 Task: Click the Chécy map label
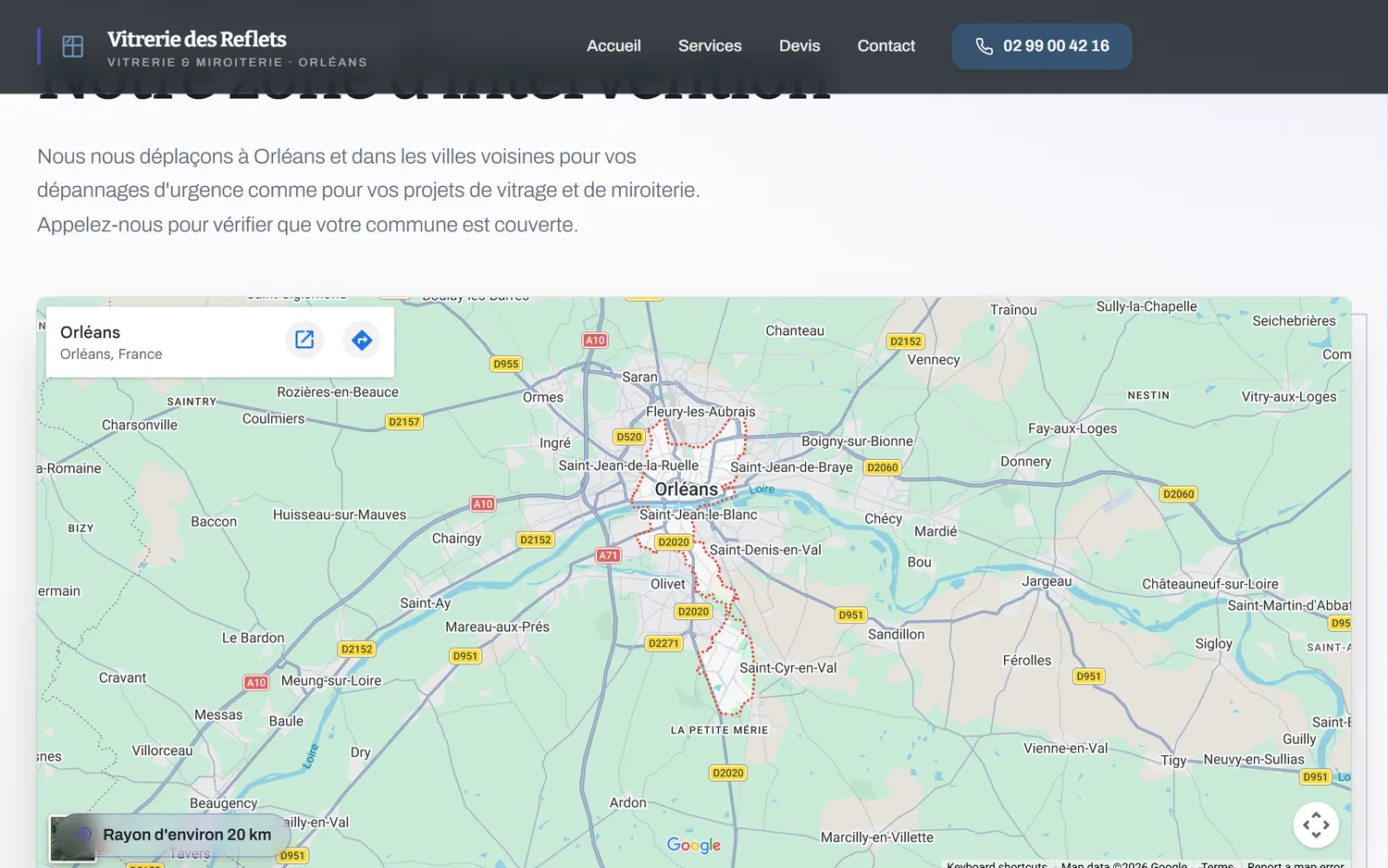pyautogui.click(x=883, y=519)
